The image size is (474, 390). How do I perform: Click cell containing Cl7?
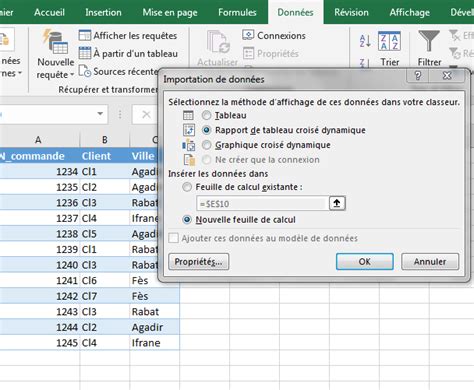click(105, 296)
